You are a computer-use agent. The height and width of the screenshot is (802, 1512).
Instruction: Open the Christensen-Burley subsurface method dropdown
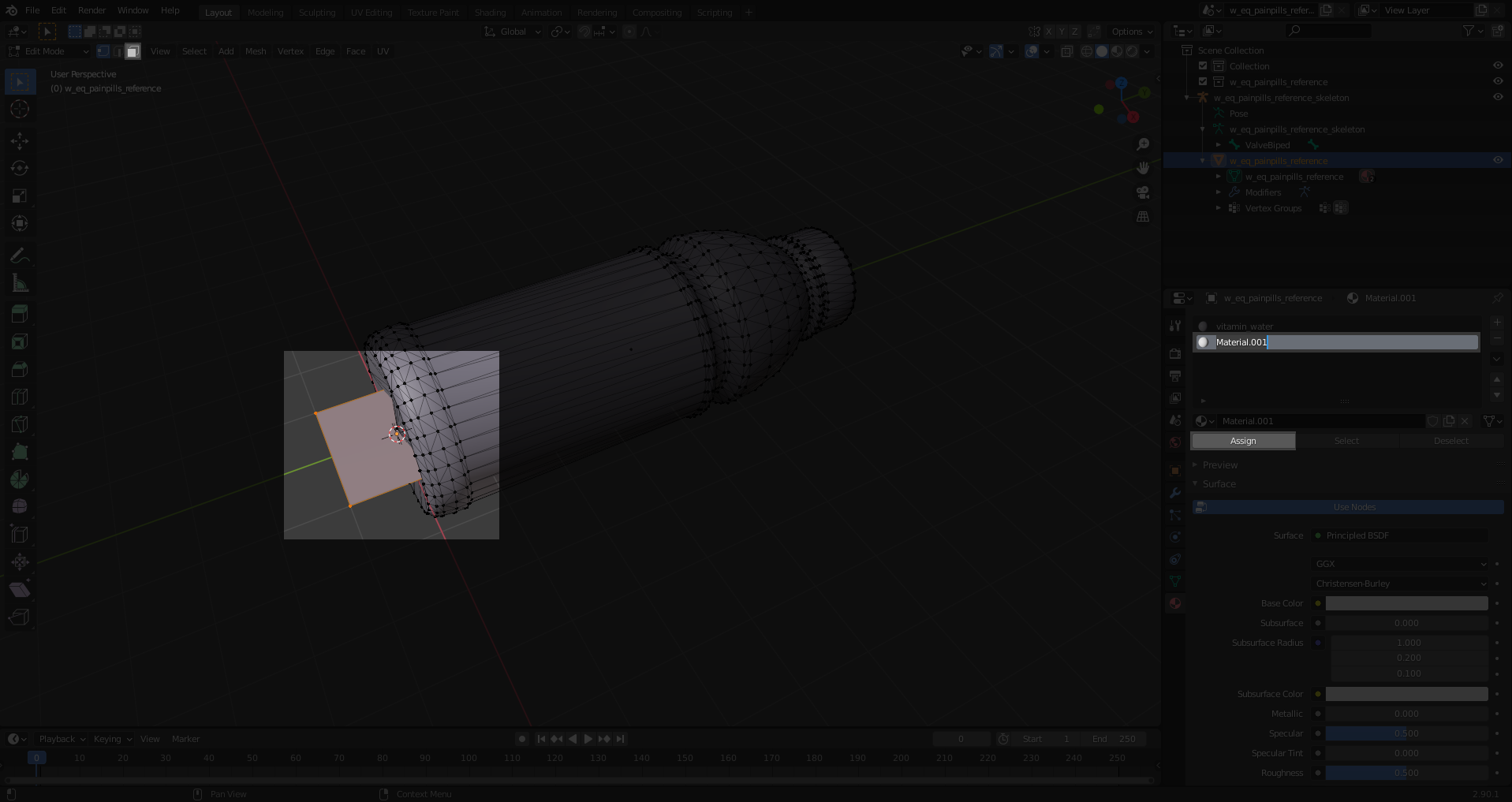coord(1400,584)
